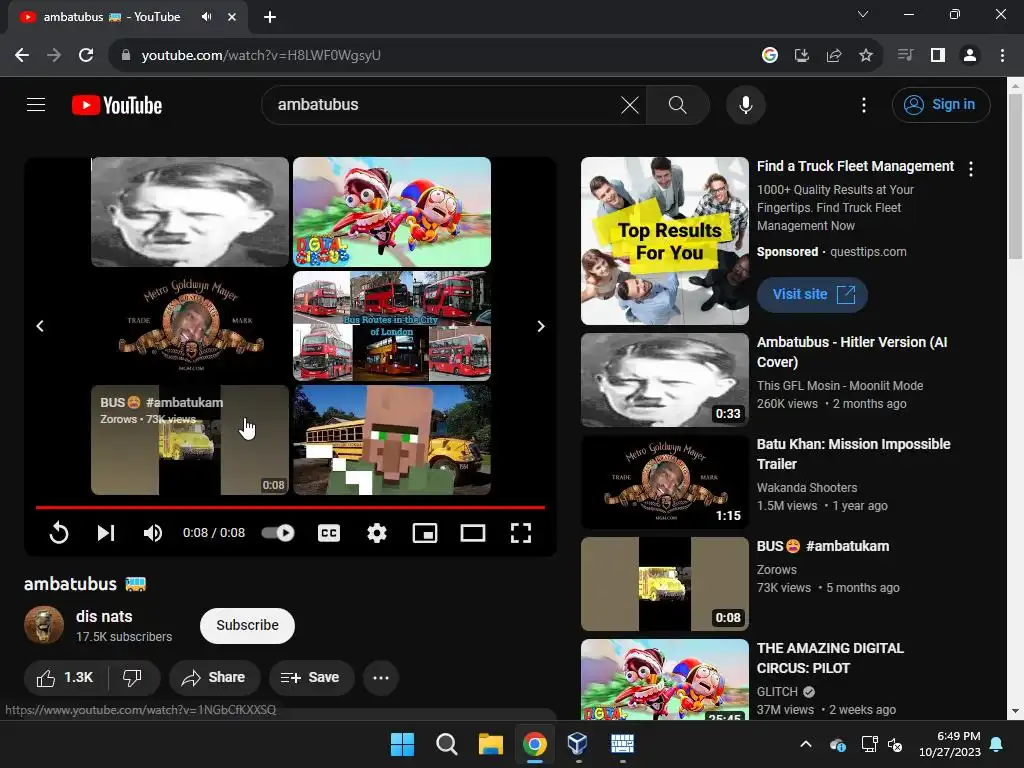Replay the video
This screenshot has height=768, width=1024.
tap(59, 533)
